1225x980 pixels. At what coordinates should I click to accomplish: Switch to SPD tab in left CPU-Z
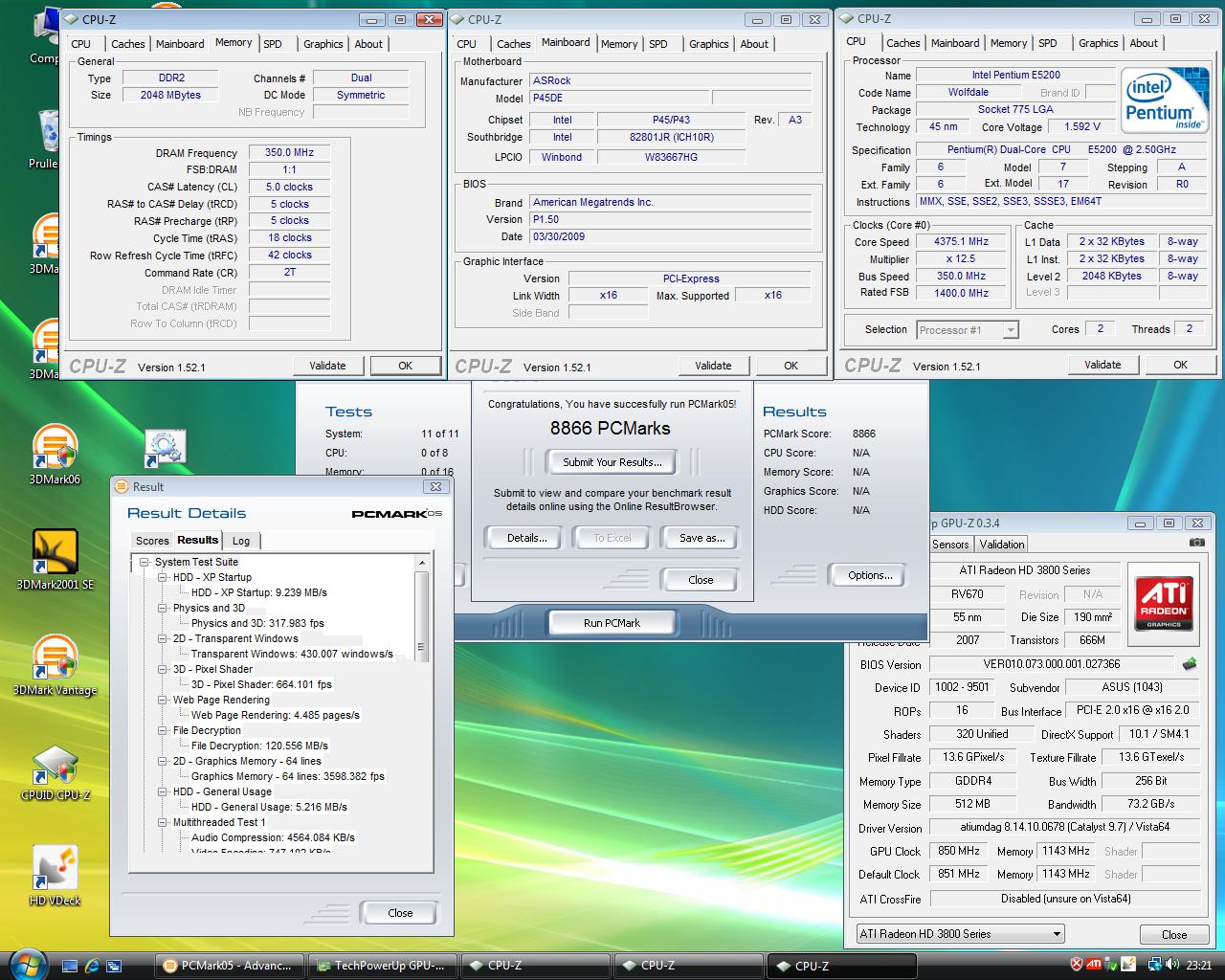[273, 44]
